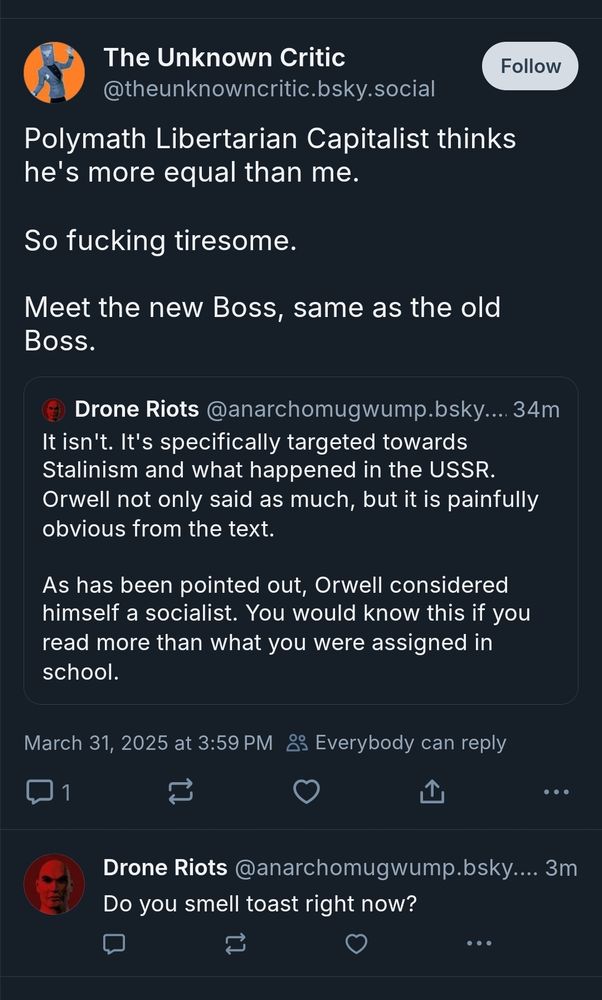Repost Drone Riots' toast reply

click(x=235, y=943)
